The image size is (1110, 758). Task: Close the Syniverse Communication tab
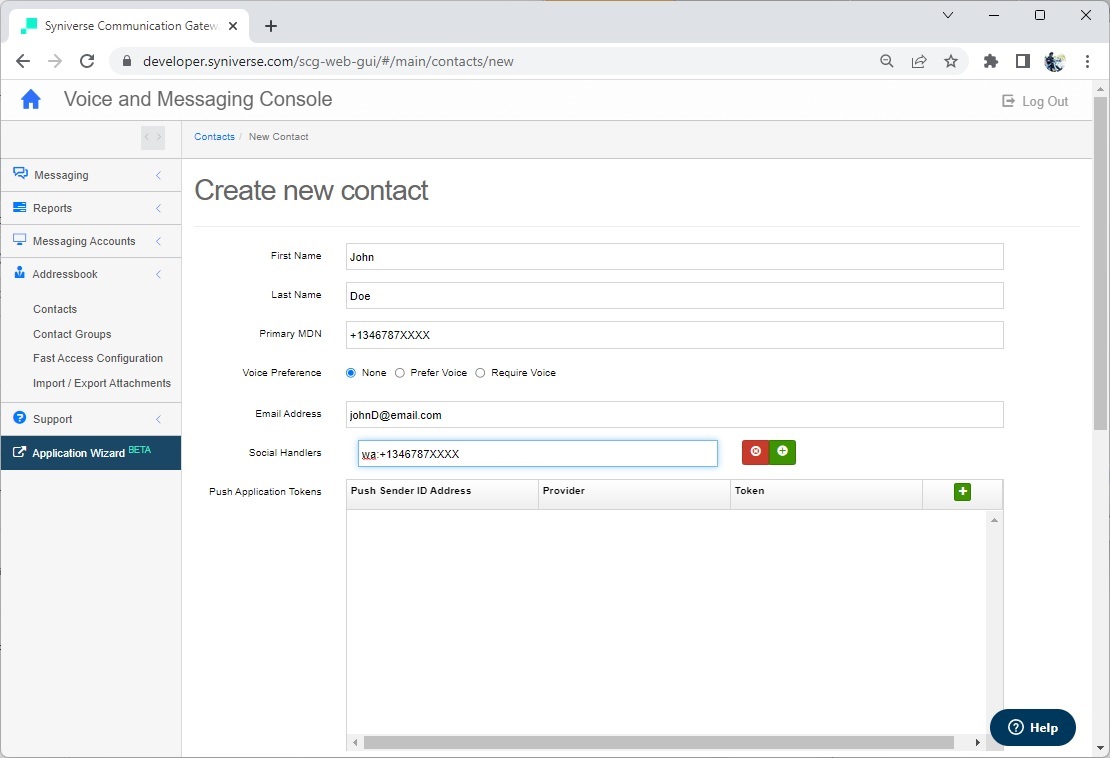pyautogui.click(x=233, y=26)
